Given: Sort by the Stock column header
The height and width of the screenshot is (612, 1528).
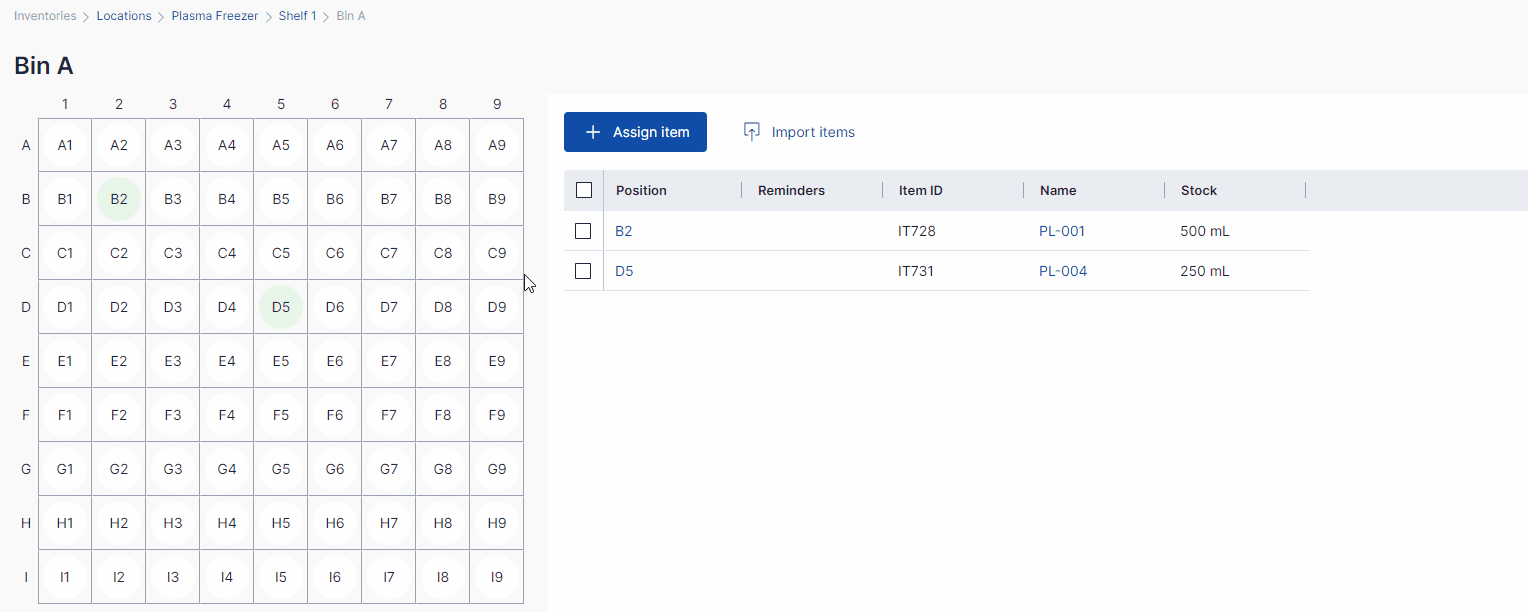Looking at the screenshot, I should [1198, 191].
